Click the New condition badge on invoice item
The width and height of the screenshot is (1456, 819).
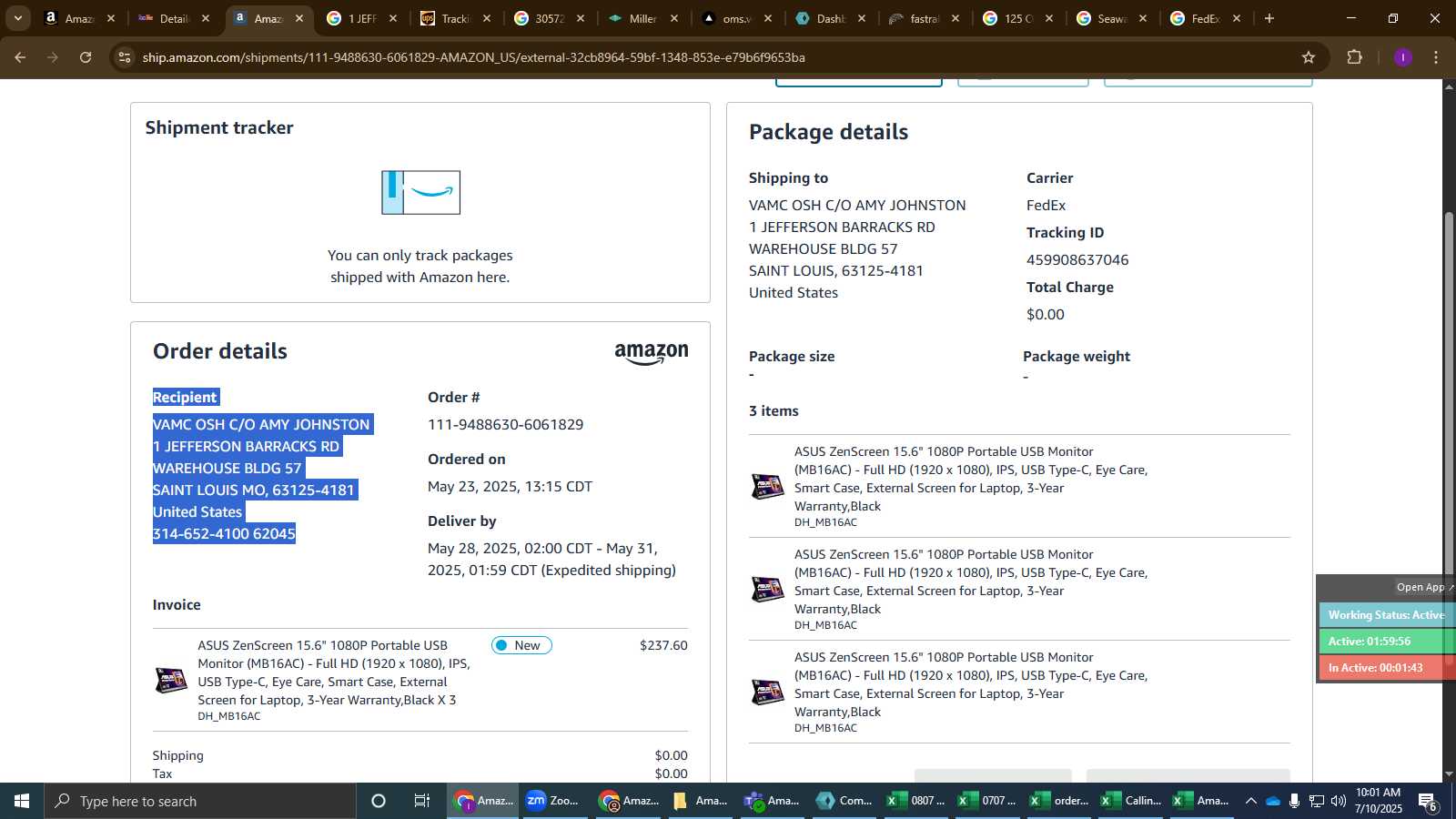(x=521, y=645)
